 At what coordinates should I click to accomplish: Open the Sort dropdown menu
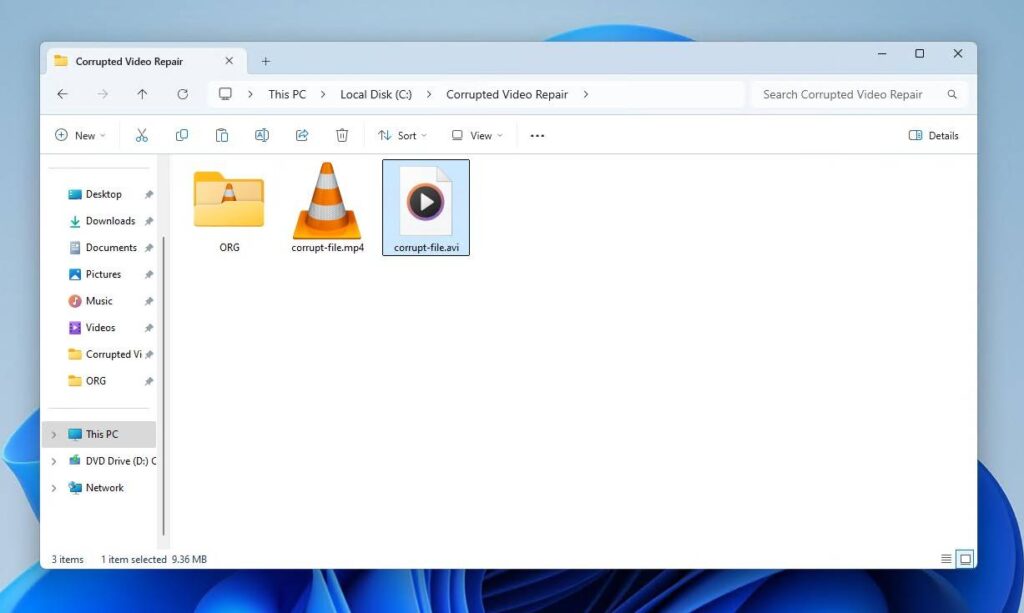coord(402,135)
